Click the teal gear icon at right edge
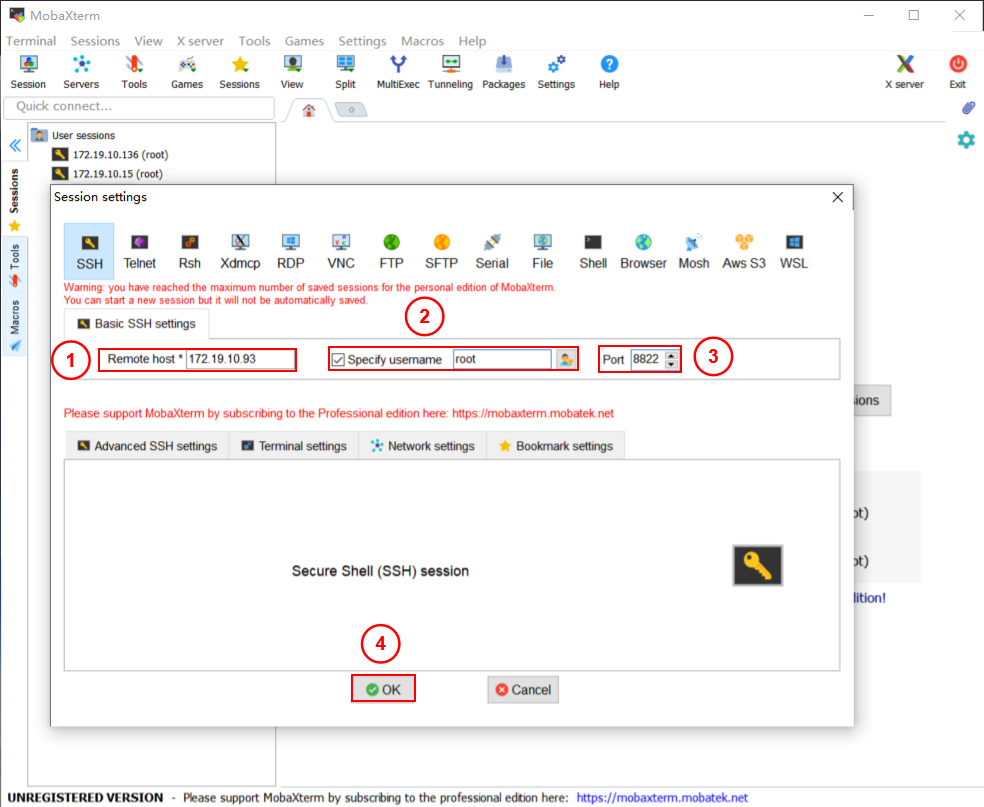984x807 pixels. click(x=966, y=139)
